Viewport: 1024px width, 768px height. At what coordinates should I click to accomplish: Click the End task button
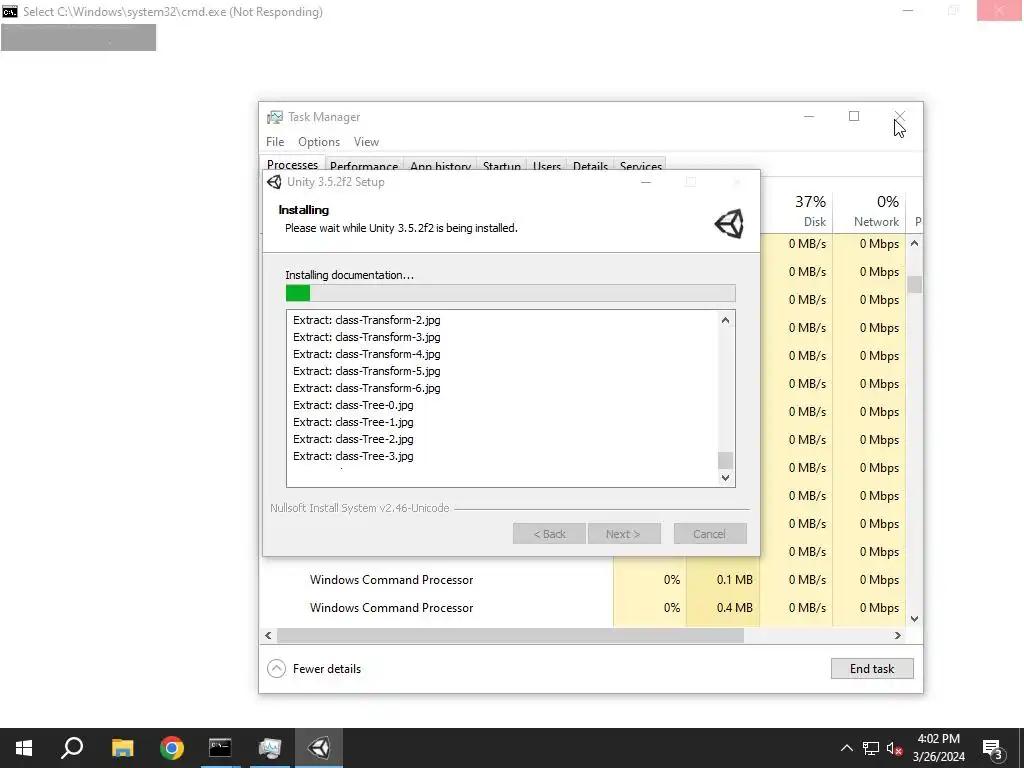click(x=872, y=669)
